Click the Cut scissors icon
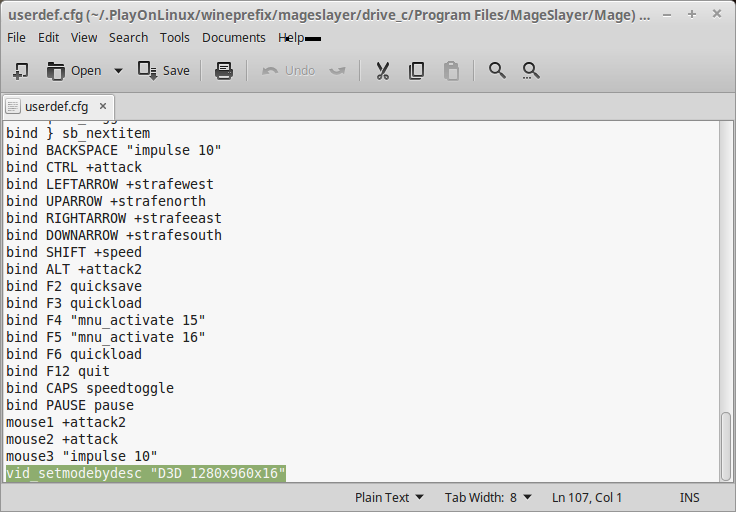Image resolution: width=736 pixels, height=512 pixels. click(383, 71)
